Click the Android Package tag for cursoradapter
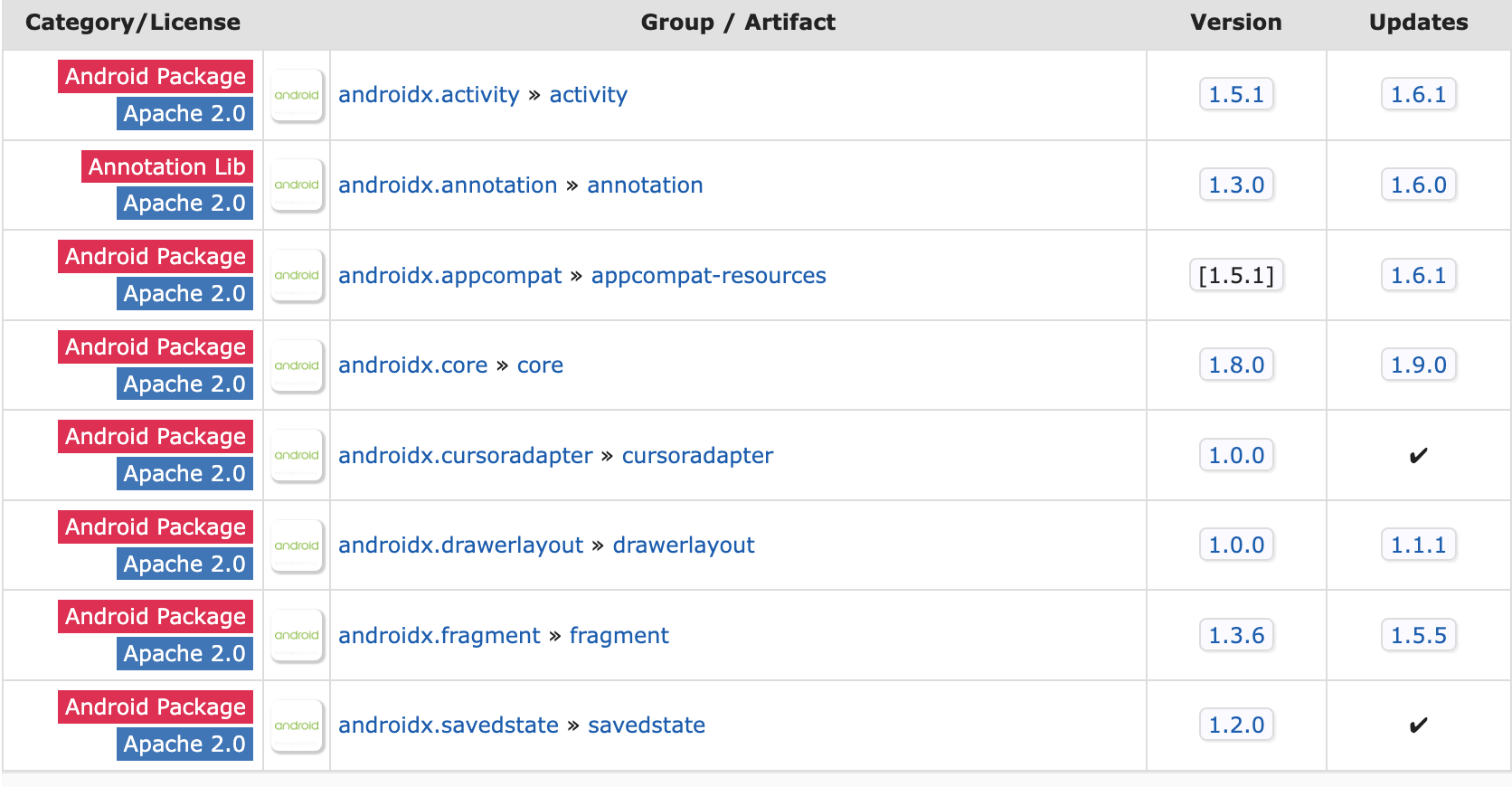 [x=156, y=437]
